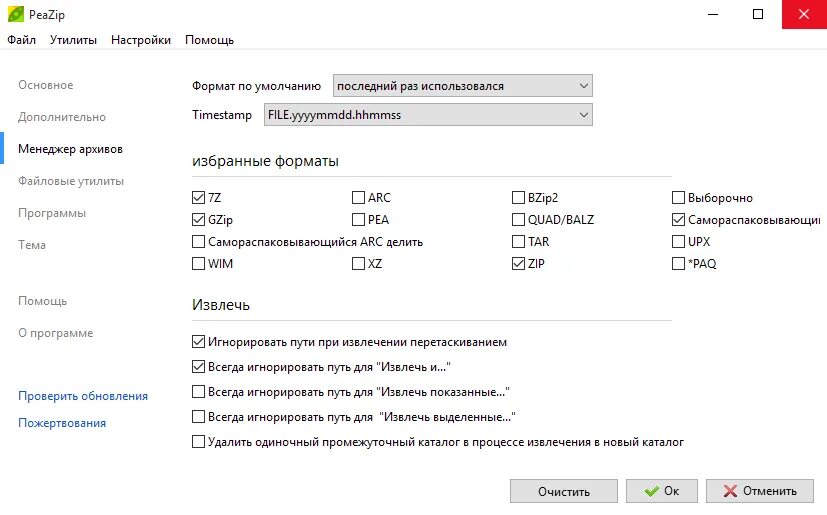Expand the Формат по умолчанию dropdown
Viewport: 827px width, 515px height.
[463, 85]
